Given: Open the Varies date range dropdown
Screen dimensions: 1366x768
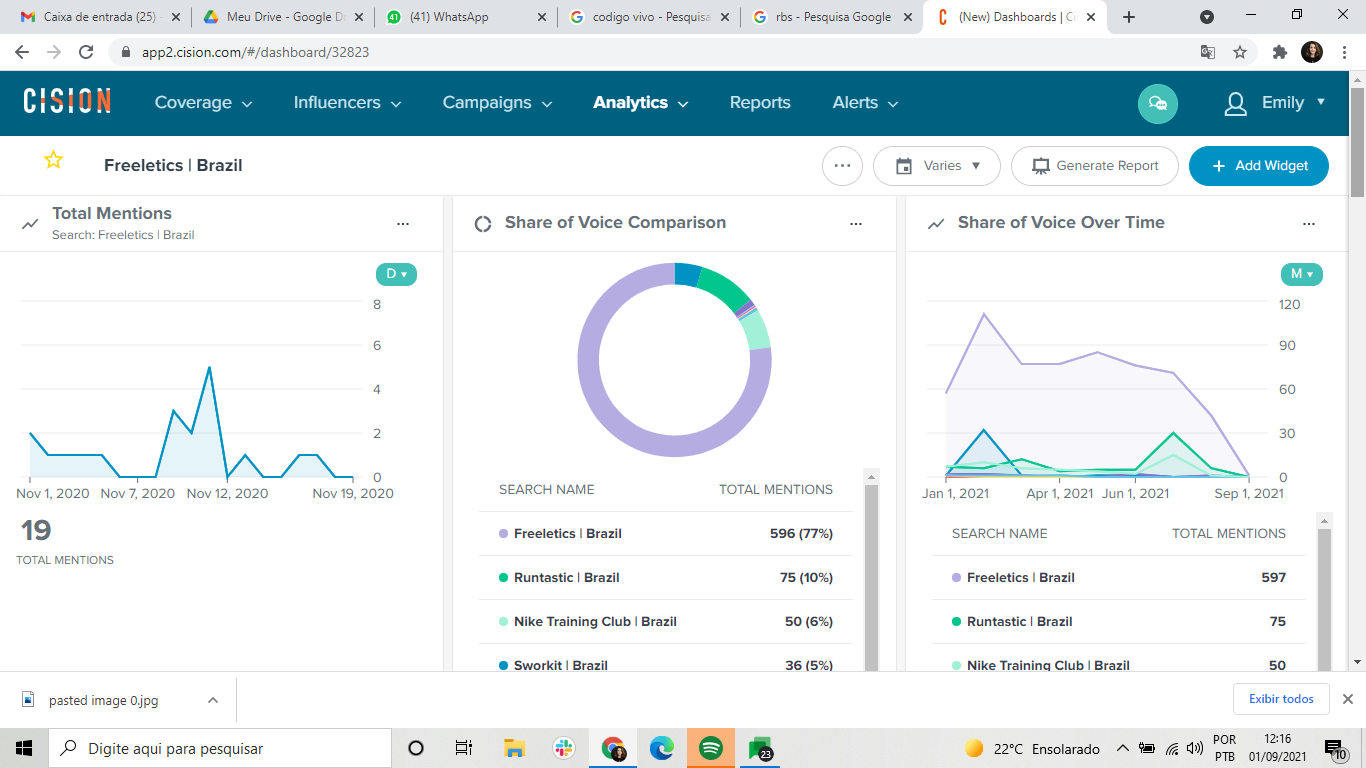Looking at the screenshot, I should coord(937,166).
